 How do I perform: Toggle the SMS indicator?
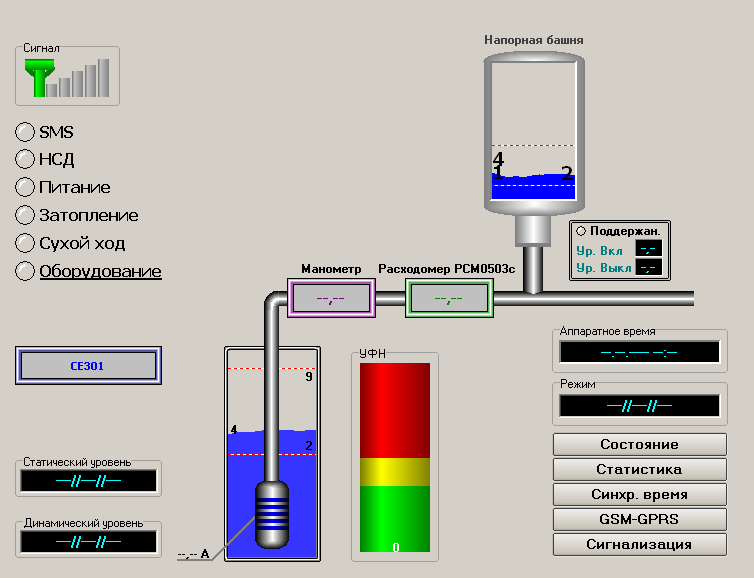(25, 132)
